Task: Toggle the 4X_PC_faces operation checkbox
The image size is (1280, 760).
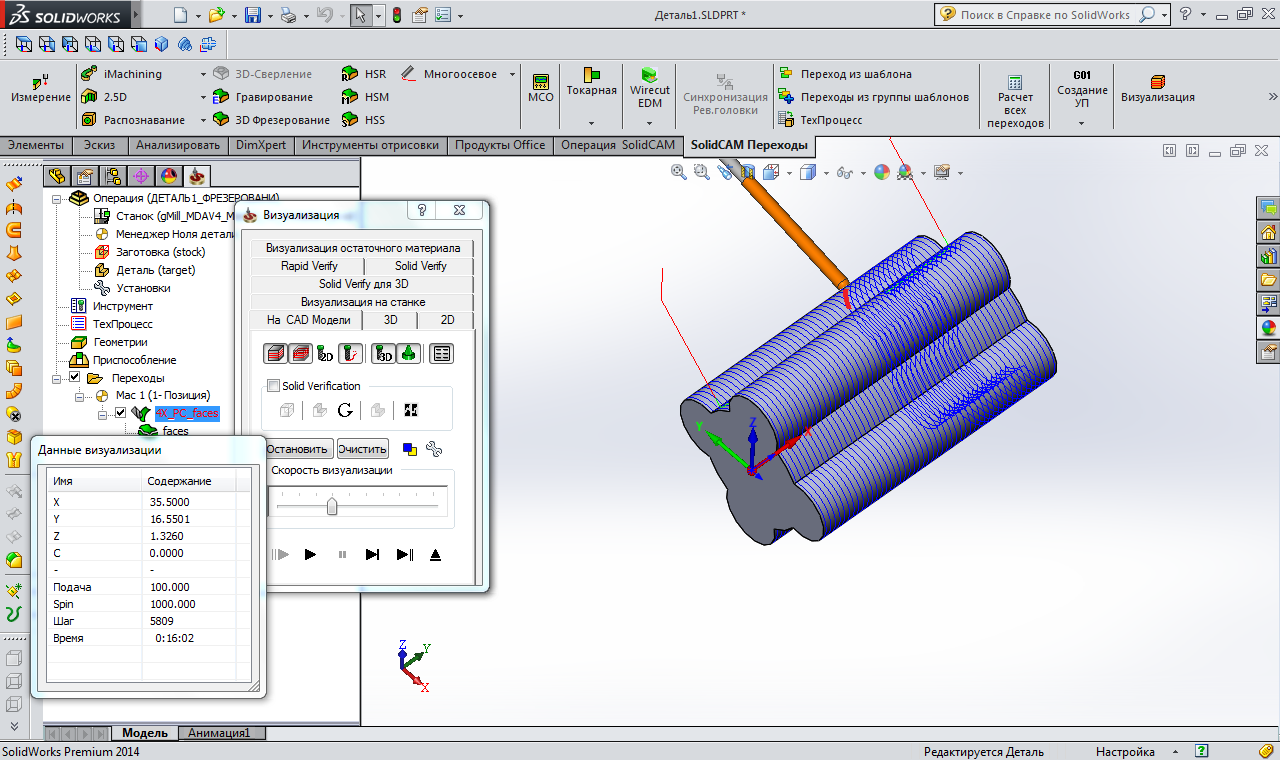Action: (x=120, y=413)
